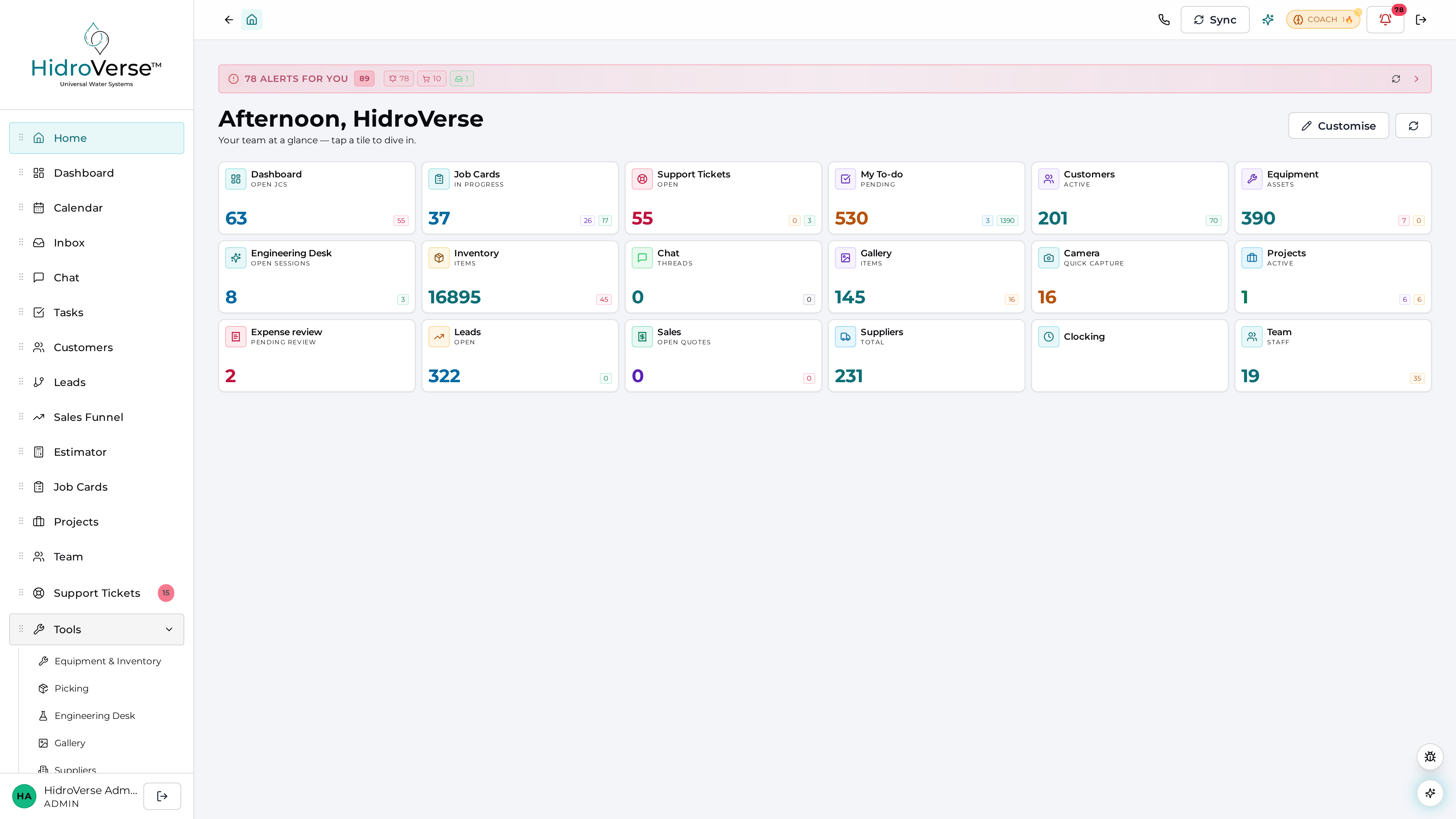1456x819 pixels.
Task: Go to Leads in the sidebar
Action: [x=97, y=383]
